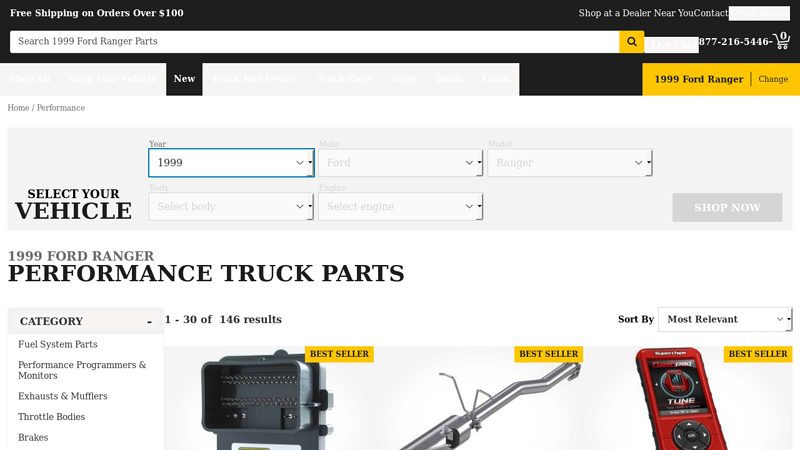Select Performance Programmers & Monitors category
The width and height of the screenshot is (800, 450).
[82, 370]
